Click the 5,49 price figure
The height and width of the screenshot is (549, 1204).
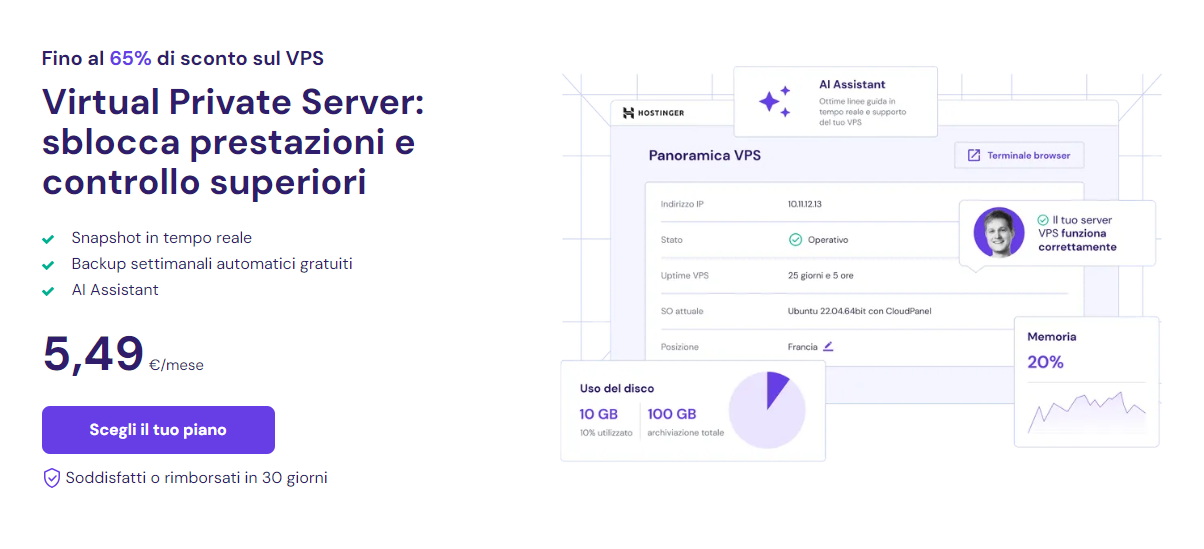pyautogui.click(x=93, y=354)
